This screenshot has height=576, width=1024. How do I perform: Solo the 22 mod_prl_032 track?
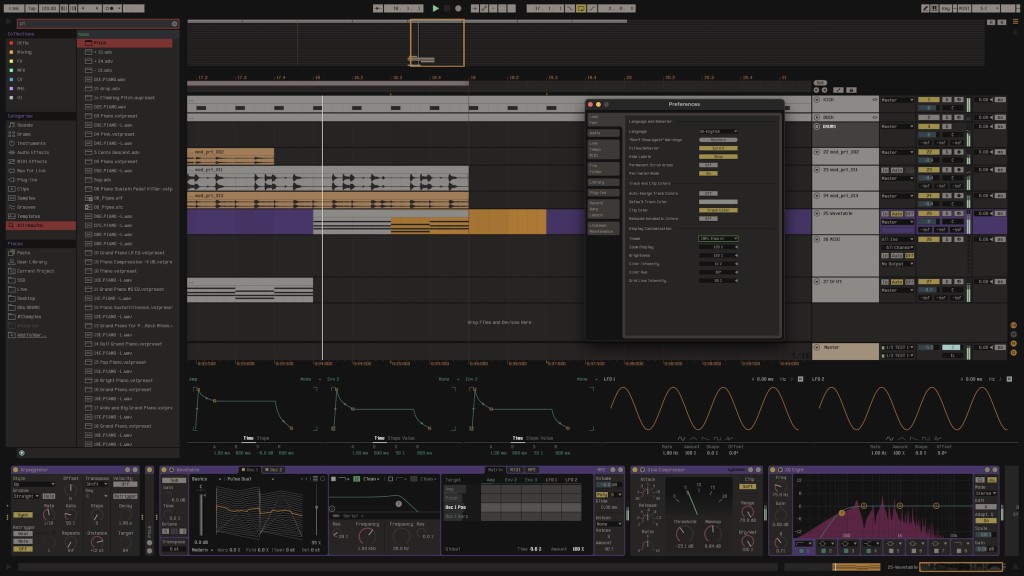pyautogui.click(x=946, y=152)
